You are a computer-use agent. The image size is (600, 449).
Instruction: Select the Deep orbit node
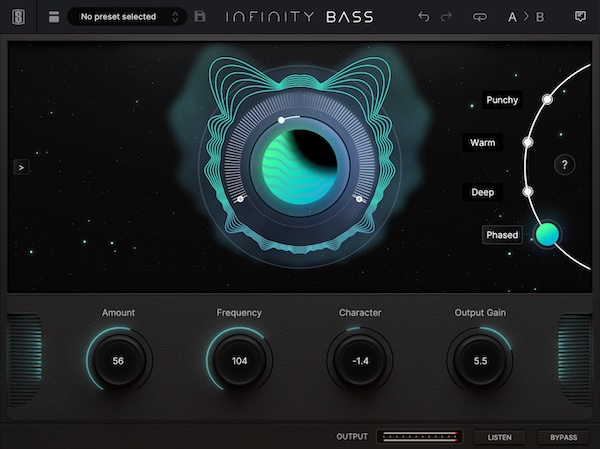528,191
